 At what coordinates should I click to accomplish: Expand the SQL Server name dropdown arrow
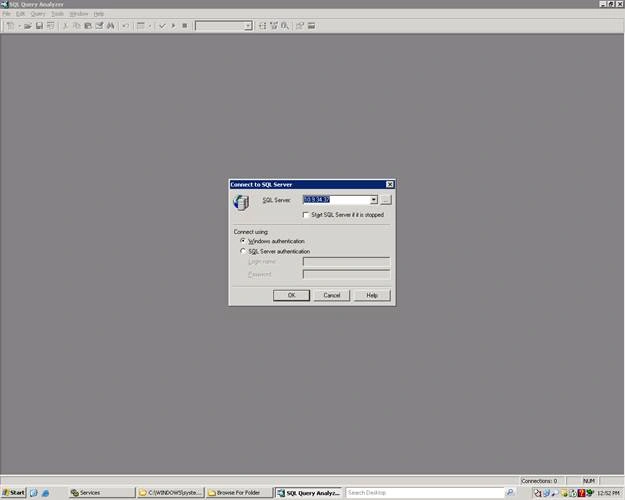pyautogui.click(x=373, y=200)
